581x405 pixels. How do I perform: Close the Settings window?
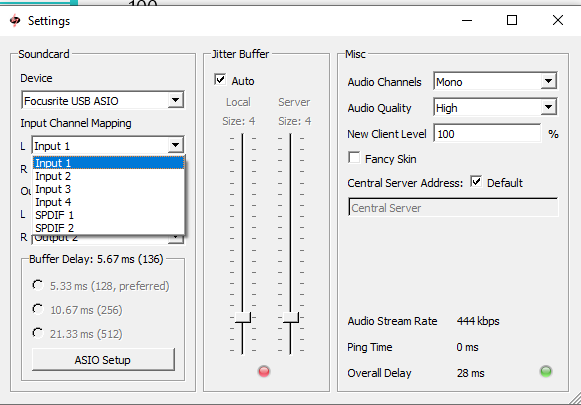click(558, 20)
